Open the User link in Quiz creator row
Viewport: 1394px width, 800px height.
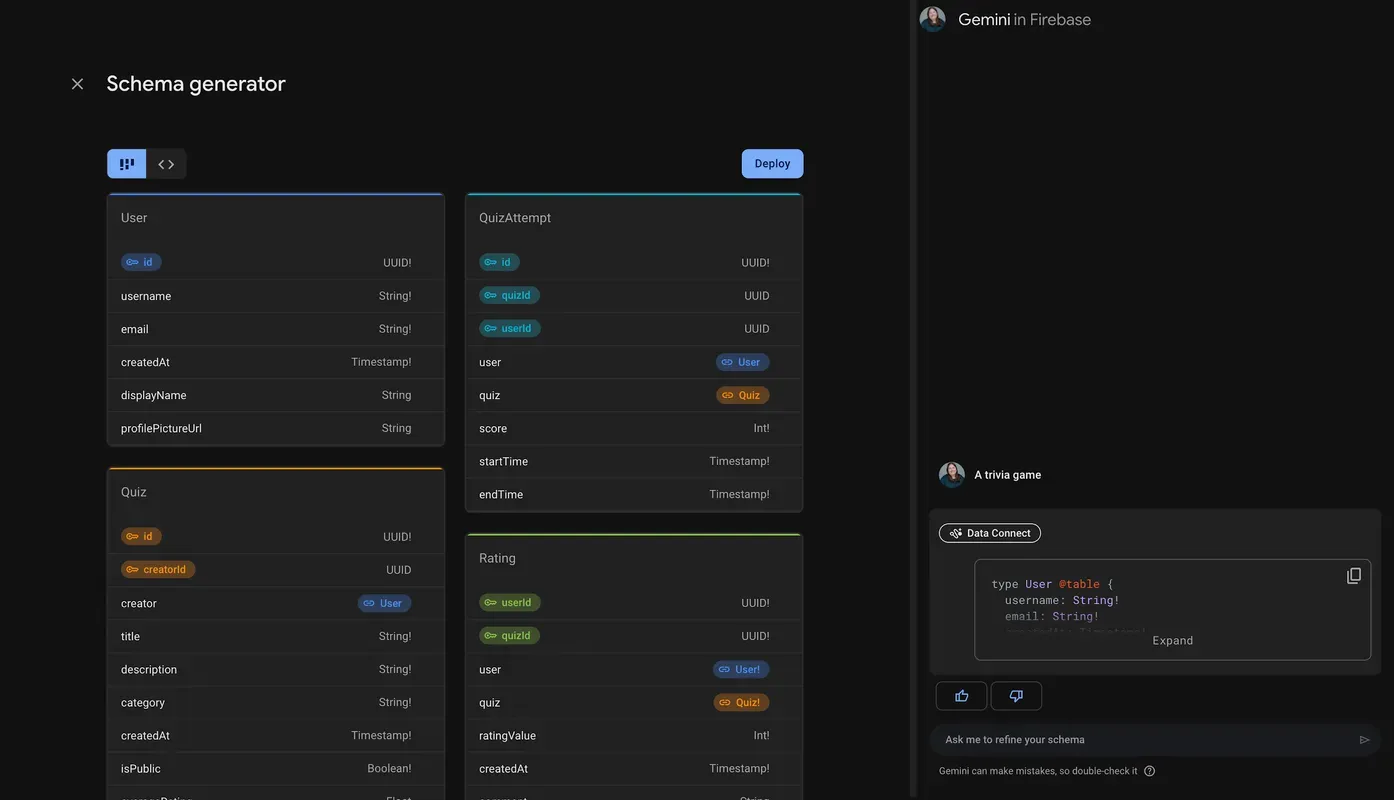pos(385,603)
